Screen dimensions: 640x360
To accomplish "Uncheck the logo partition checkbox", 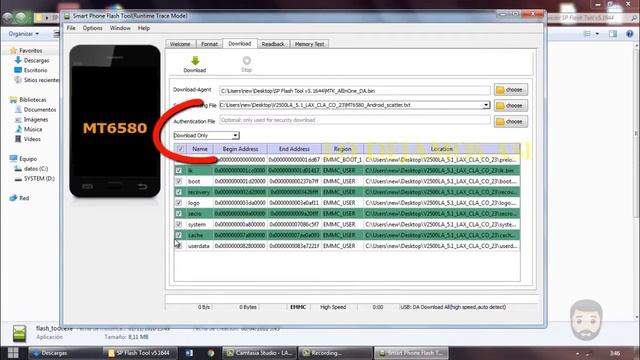I will pyautogui.click(x=179, y=202).
